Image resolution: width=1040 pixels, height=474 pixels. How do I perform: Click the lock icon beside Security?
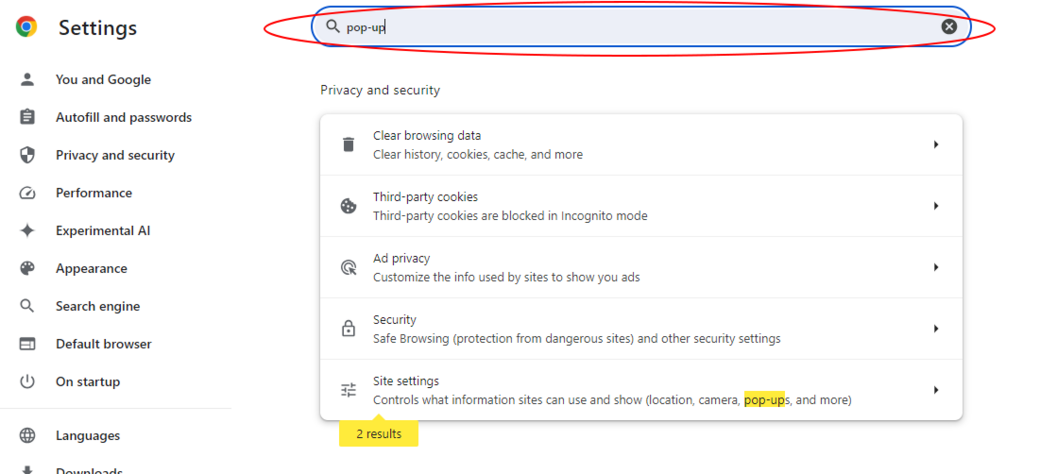348,329
